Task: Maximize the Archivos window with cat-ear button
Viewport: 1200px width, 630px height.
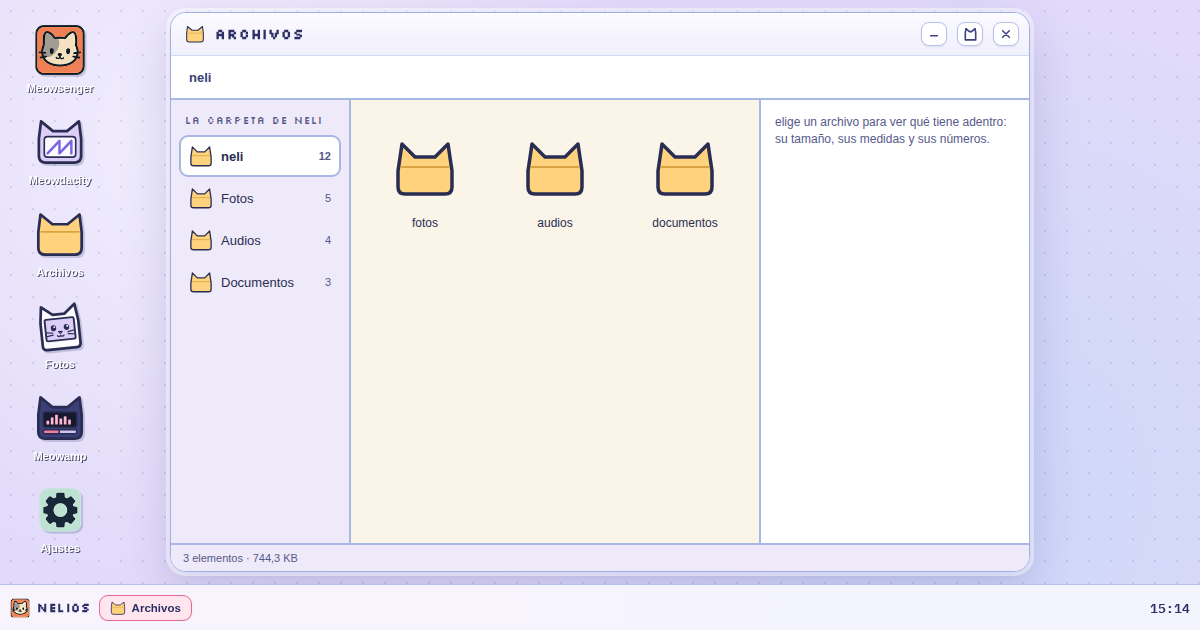Action: click(x=970, y=34)
